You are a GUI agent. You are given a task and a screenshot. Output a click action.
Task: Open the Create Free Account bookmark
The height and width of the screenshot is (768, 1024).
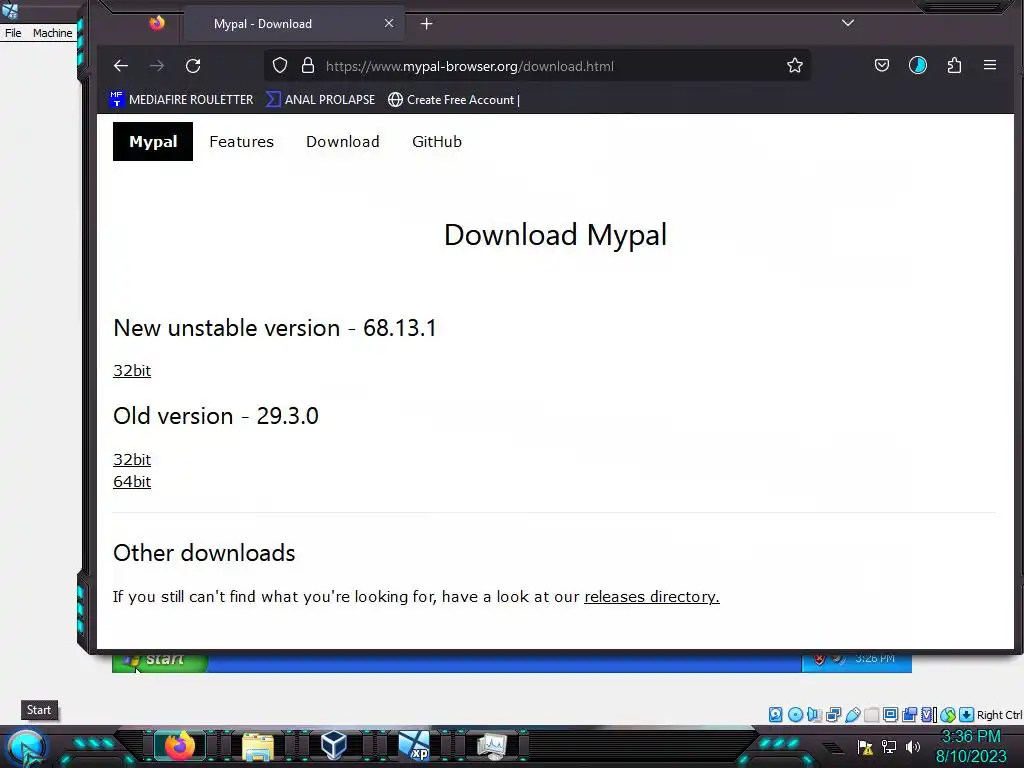(x=454, y=100)
